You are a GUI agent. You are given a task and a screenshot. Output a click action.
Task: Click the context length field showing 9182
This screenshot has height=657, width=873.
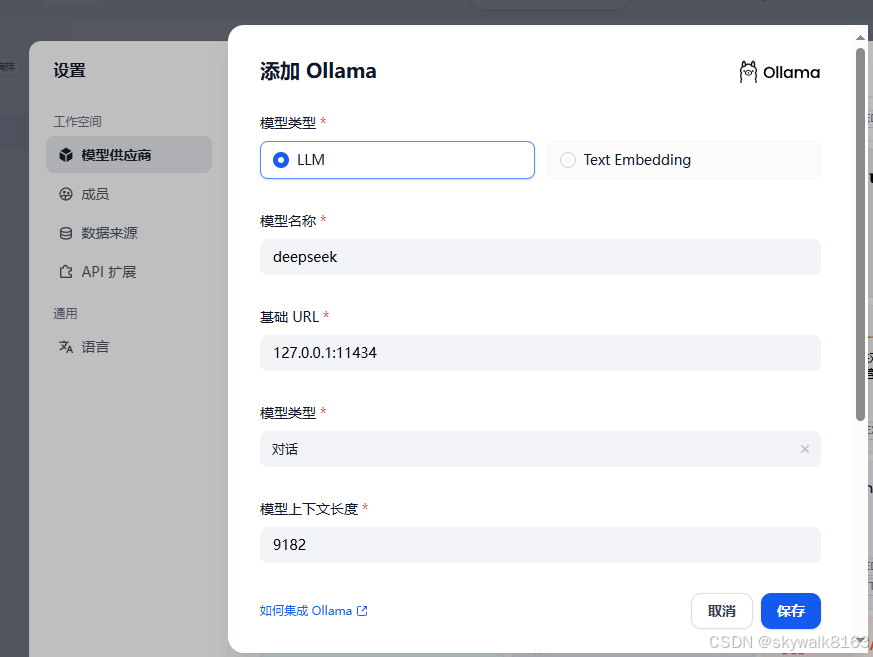(540, 545)
